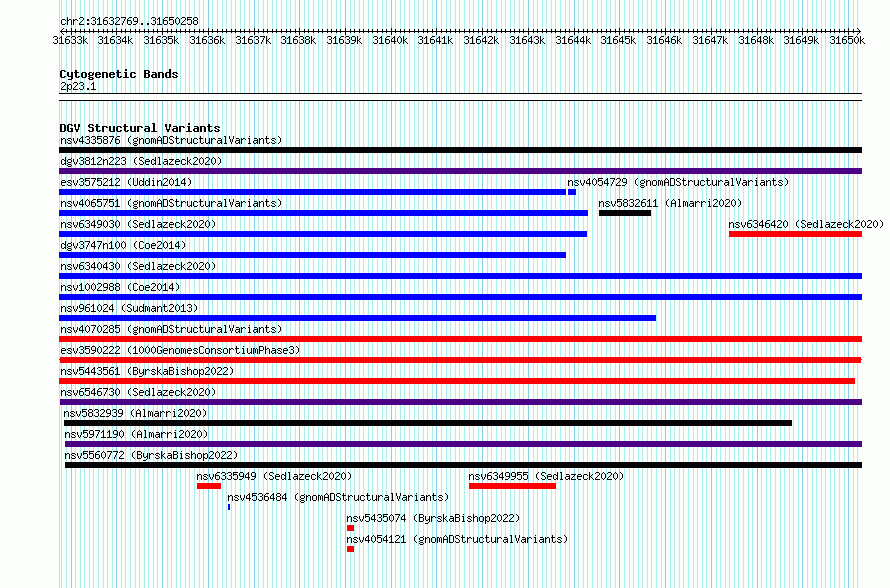
Task: Open the nsv4065751 gnomAD label
Action: [171, 203]
